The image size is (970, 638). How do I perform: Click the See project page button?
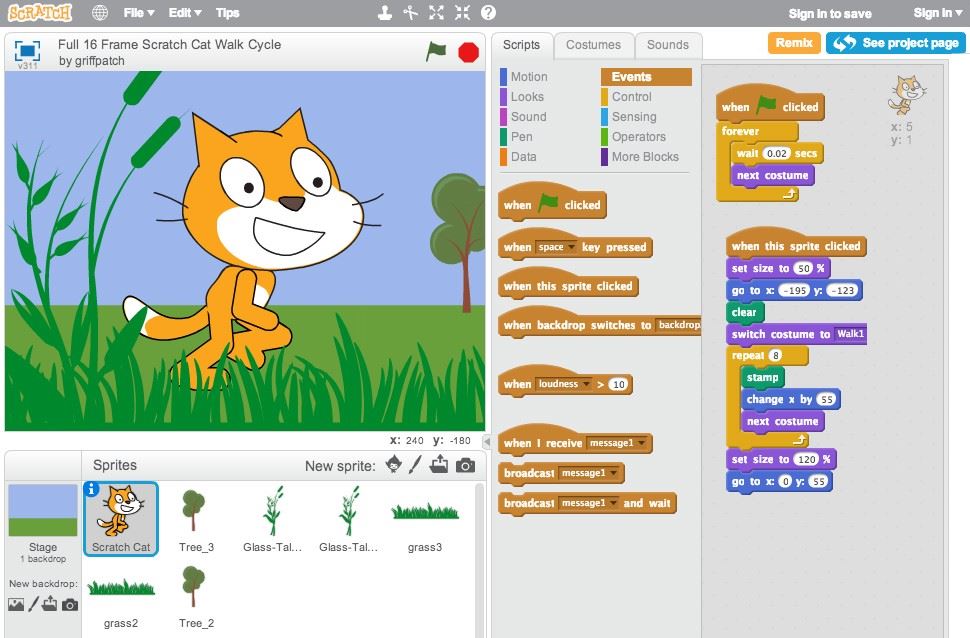click(895, 43)
